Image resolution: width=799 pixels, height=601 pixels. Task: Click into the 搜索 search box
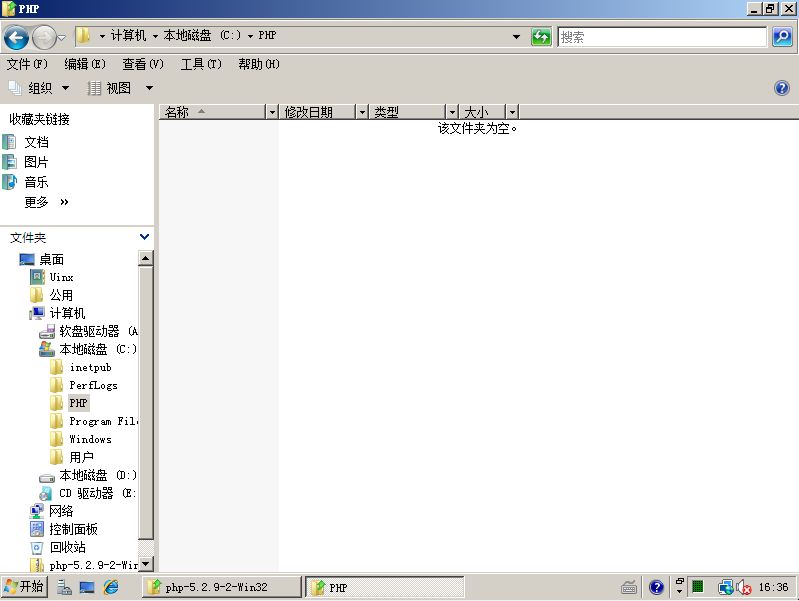coord(661,37)
